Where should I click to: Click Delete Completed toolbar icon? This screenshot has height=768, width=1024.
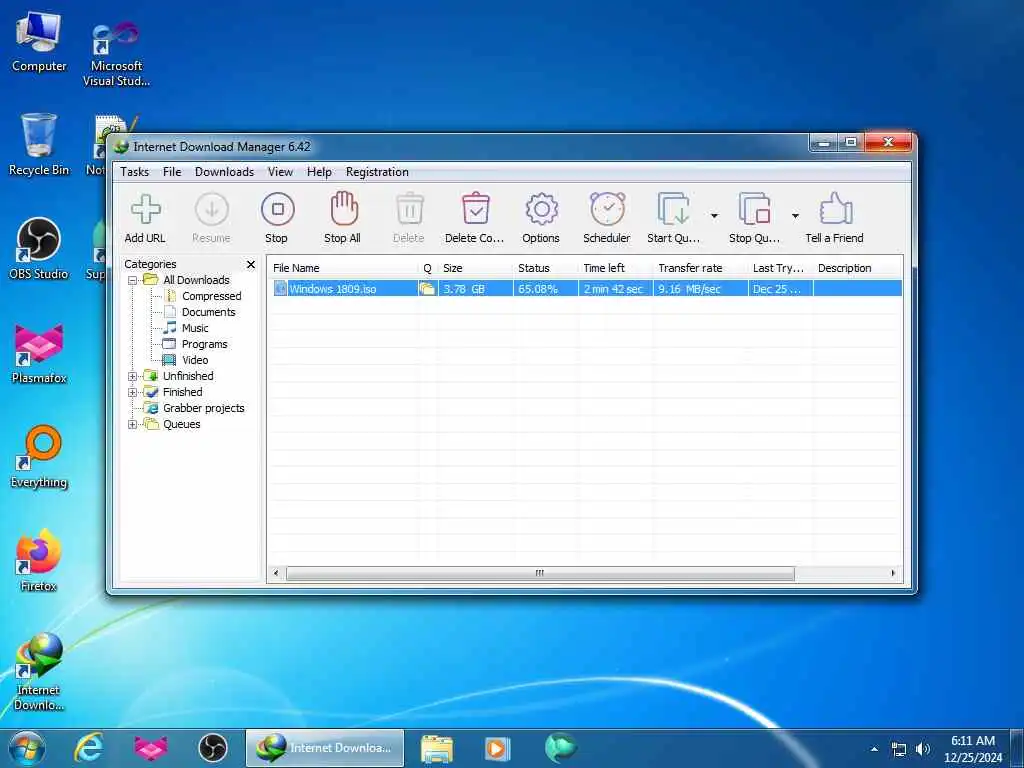coord(475,209)
